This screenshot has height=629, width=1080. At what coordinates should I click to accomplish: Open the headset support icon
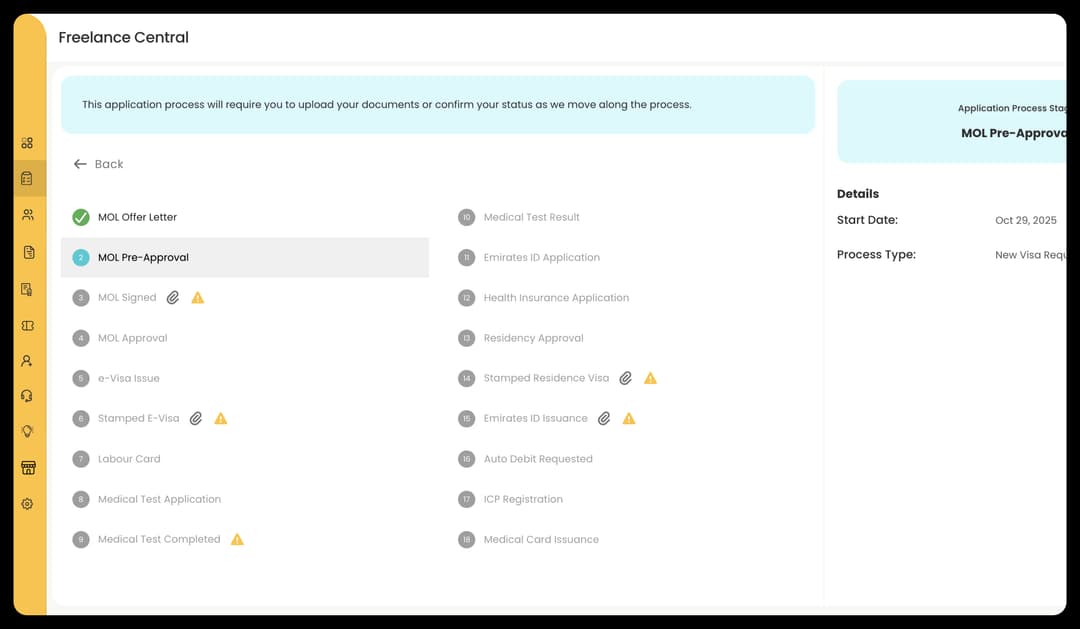pos(27,396)
